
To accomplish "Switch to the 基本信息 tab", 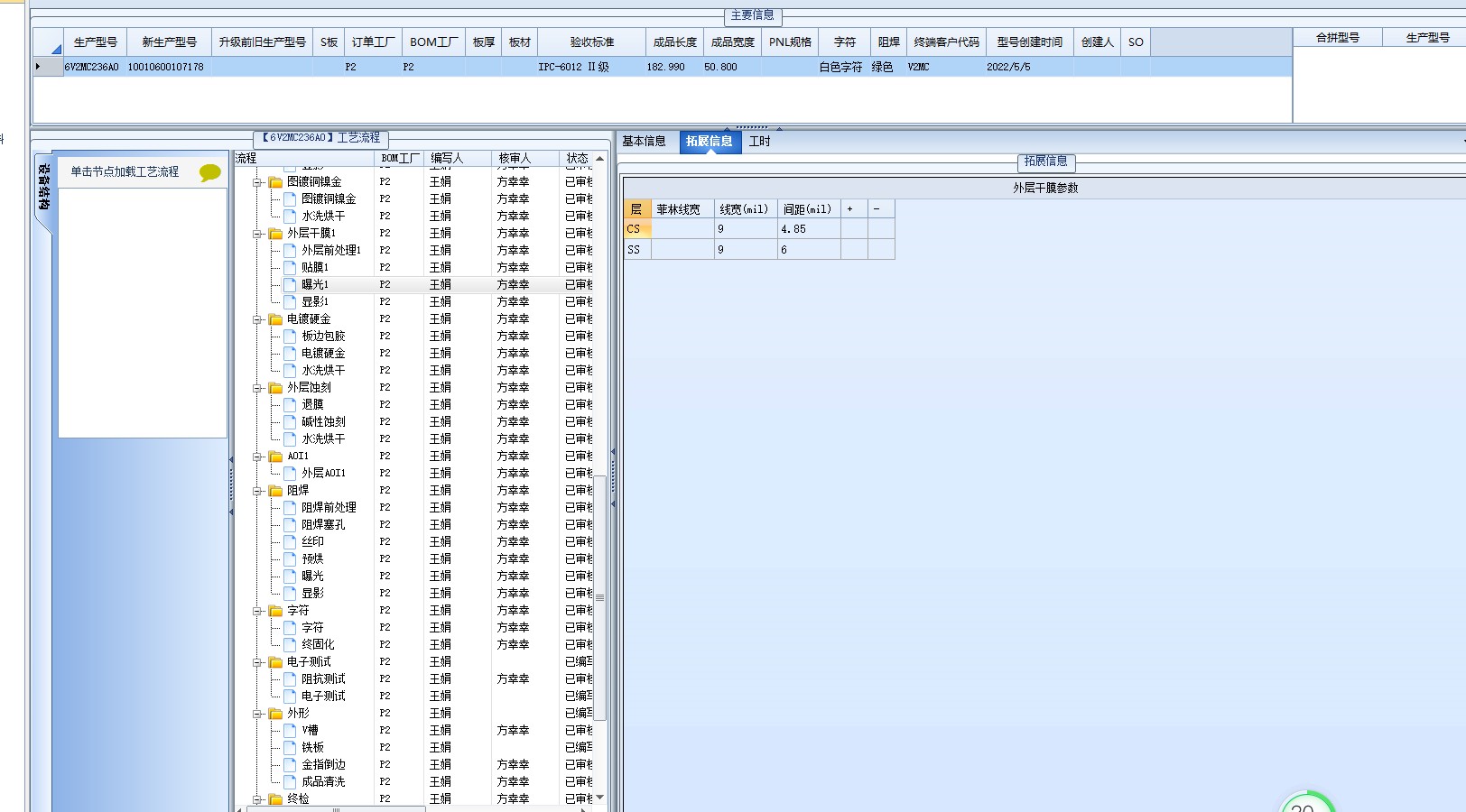I will [x=645, y=142].
